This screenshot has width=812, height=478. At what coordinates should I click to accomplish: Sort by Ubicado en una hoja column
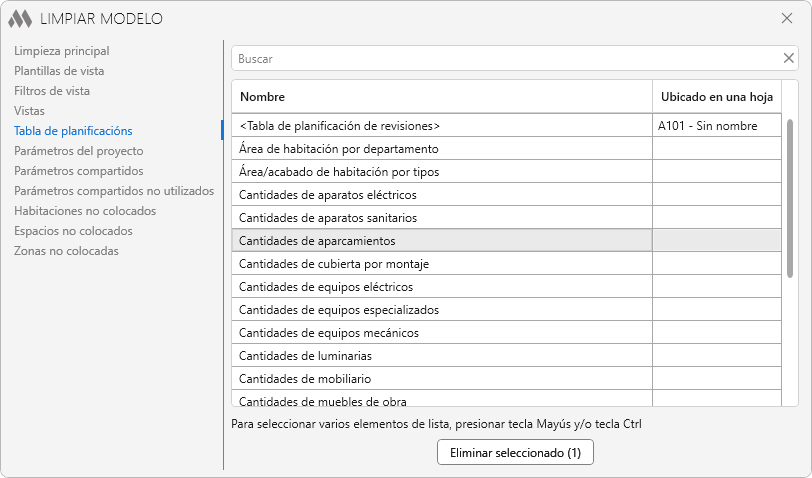tap(716, 97)
